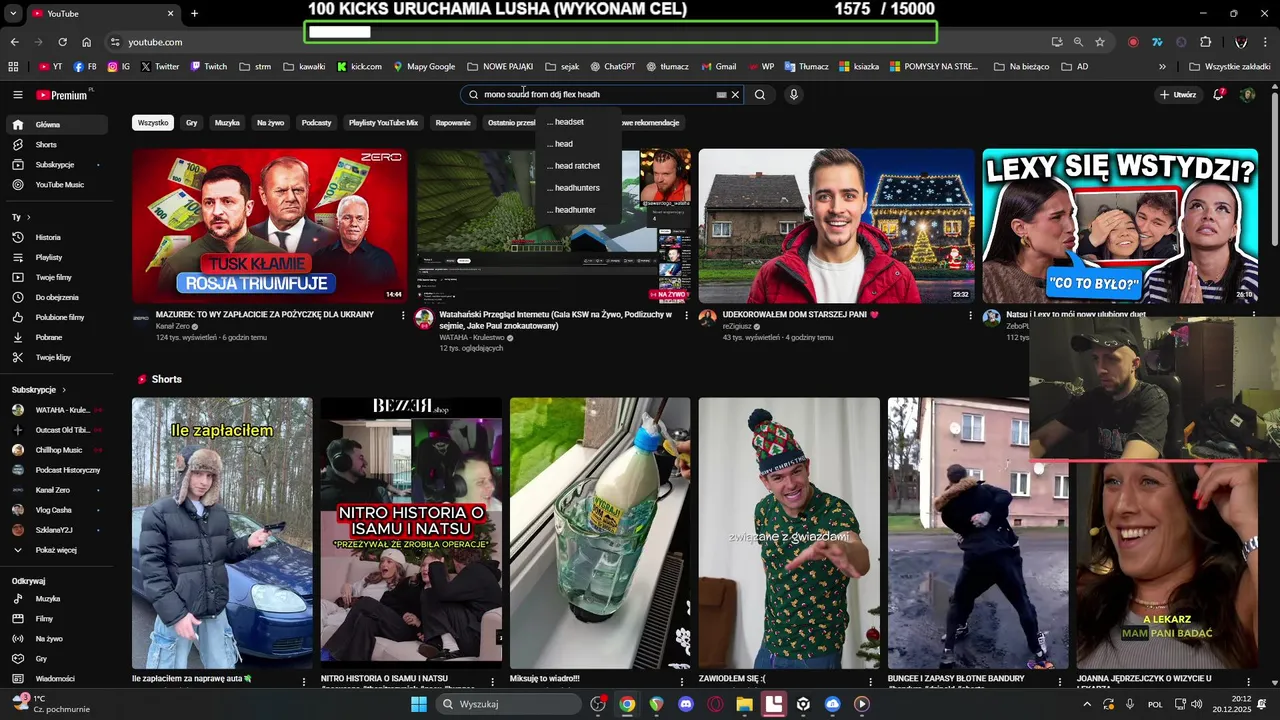Select the Wszystko filter chip

click(x=153, y=123)
